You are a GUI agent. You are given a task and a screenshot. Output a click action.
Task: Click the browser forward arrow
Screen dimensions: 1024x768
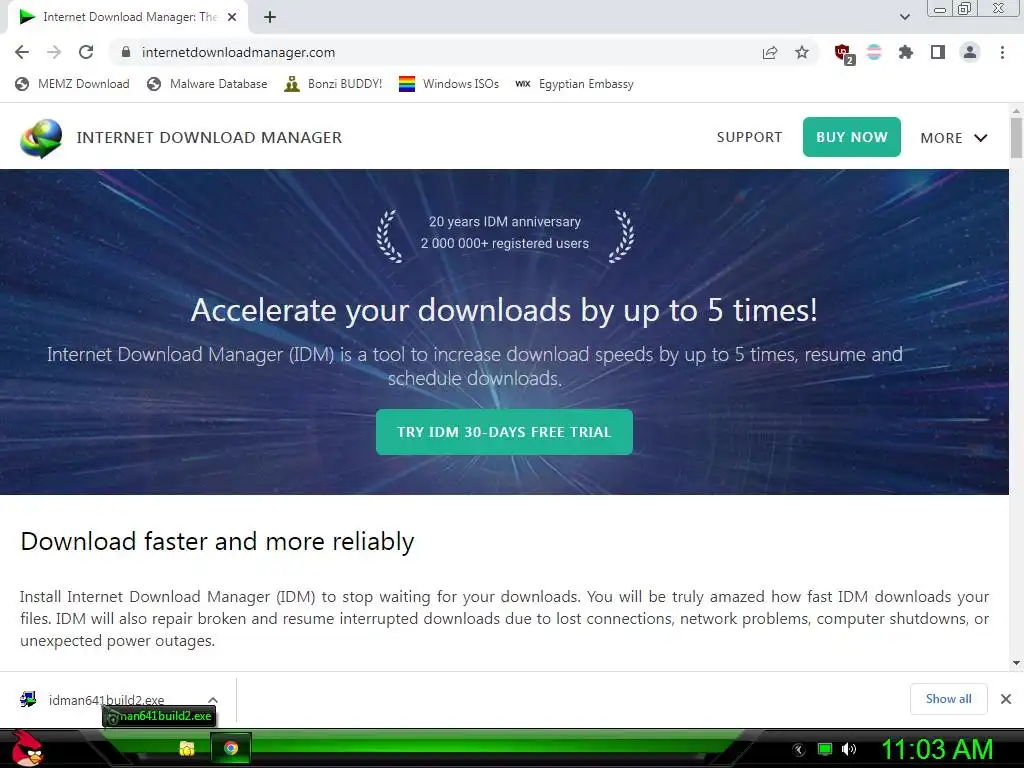(x=54, y=52)
